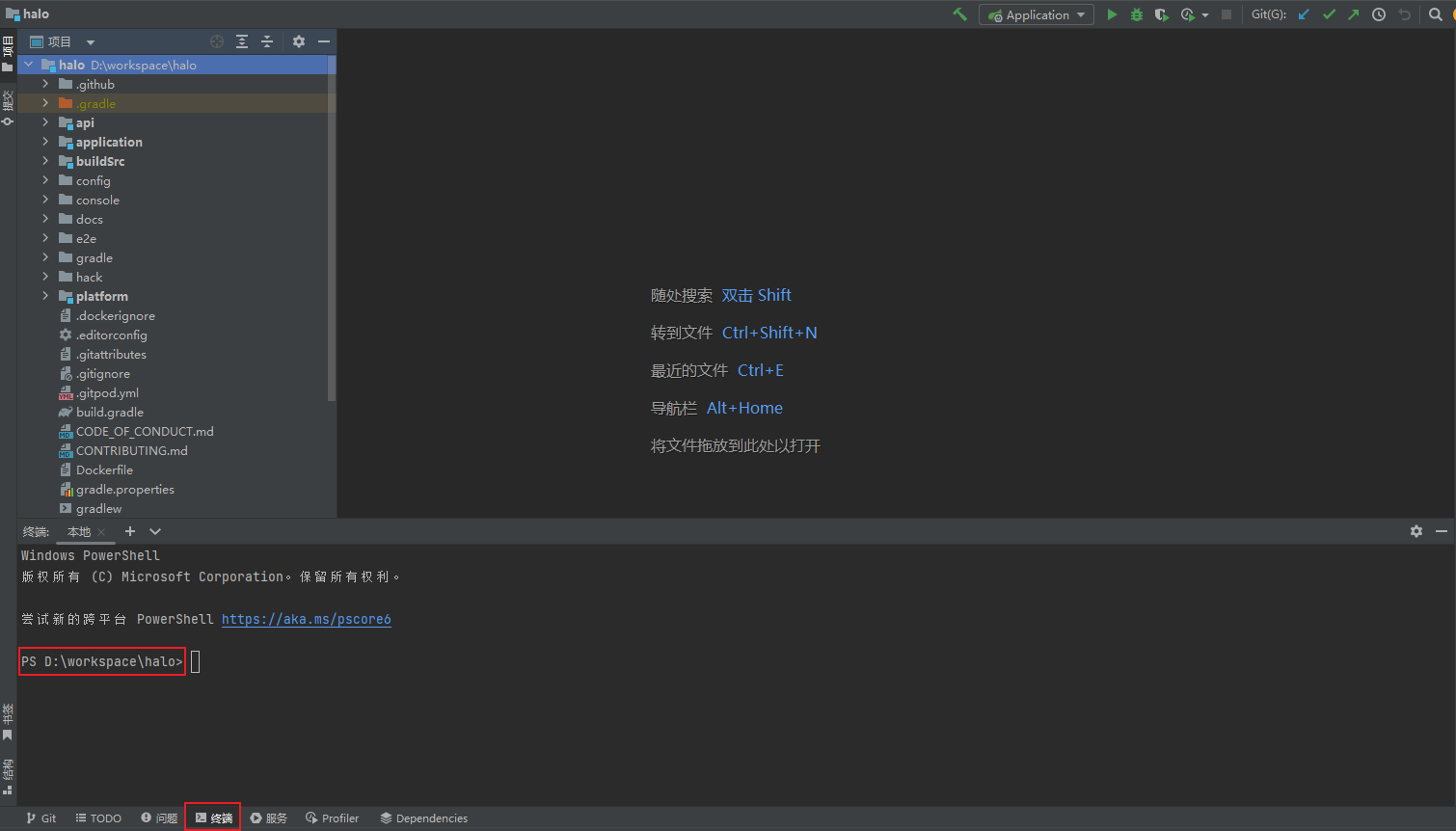1456x831 pixels.
Task: Toggle the 结构 structure side tool button
Action: (8, 777)
